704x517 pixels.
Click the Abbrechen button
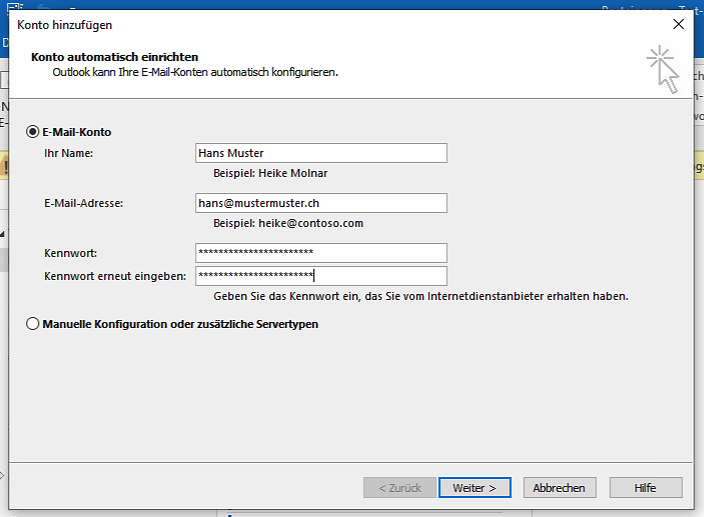click(559, 488)
